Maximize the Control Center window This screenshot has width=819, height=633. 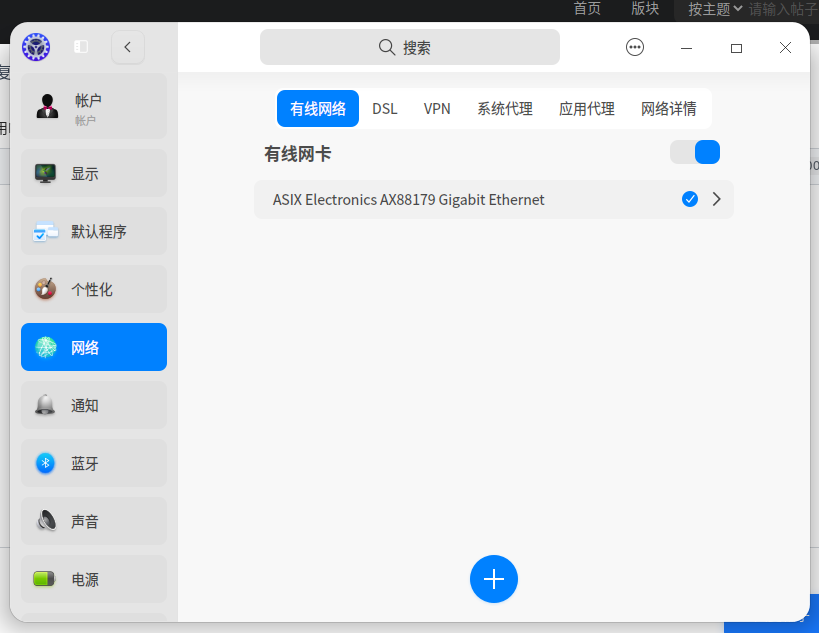736,48
